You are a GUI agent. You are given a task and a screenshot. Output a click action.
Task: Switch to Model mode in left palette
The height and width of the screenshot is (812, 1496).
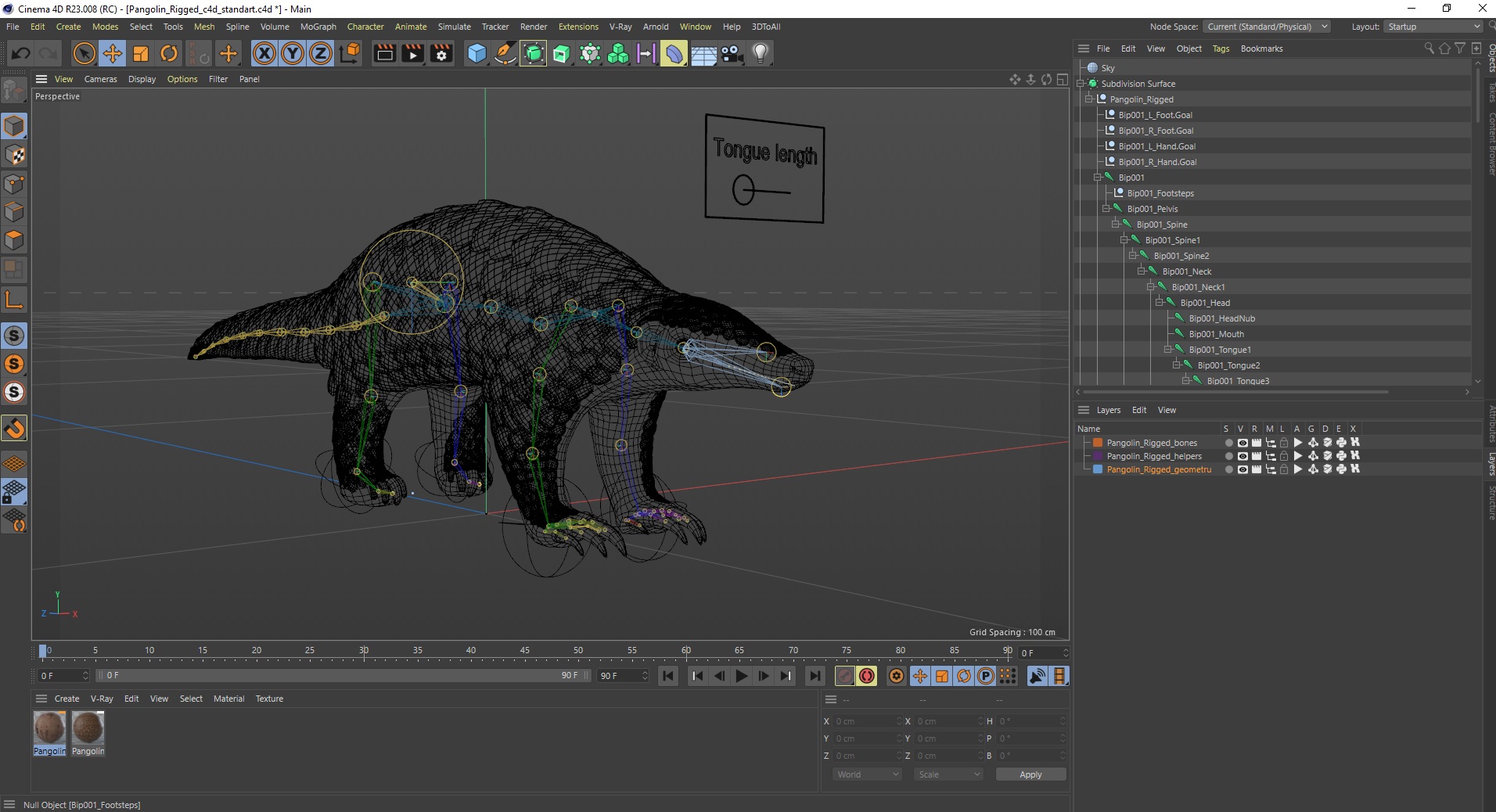coord(14,126)
